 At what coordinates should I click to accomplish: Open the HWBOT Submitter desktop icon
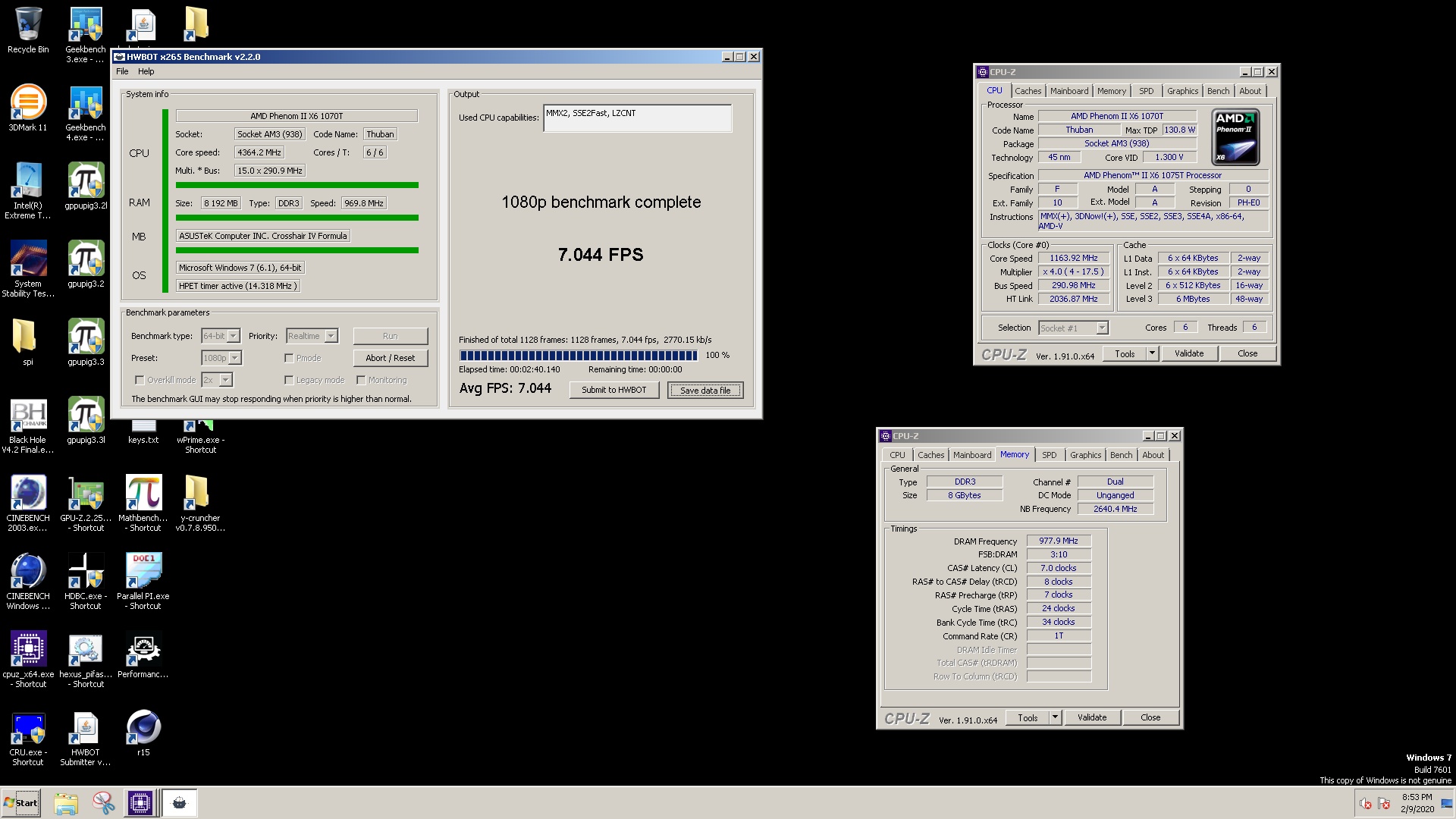(x=86, y=738)
